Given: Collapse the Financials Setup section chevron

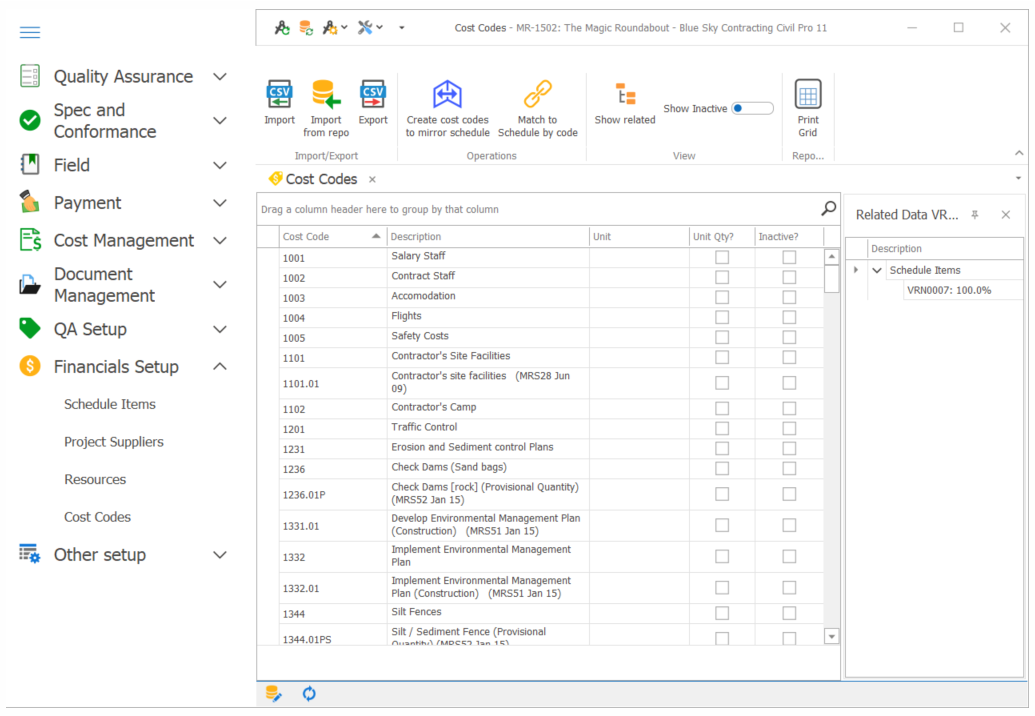Looking at the screenshot, I should [220, 366].
